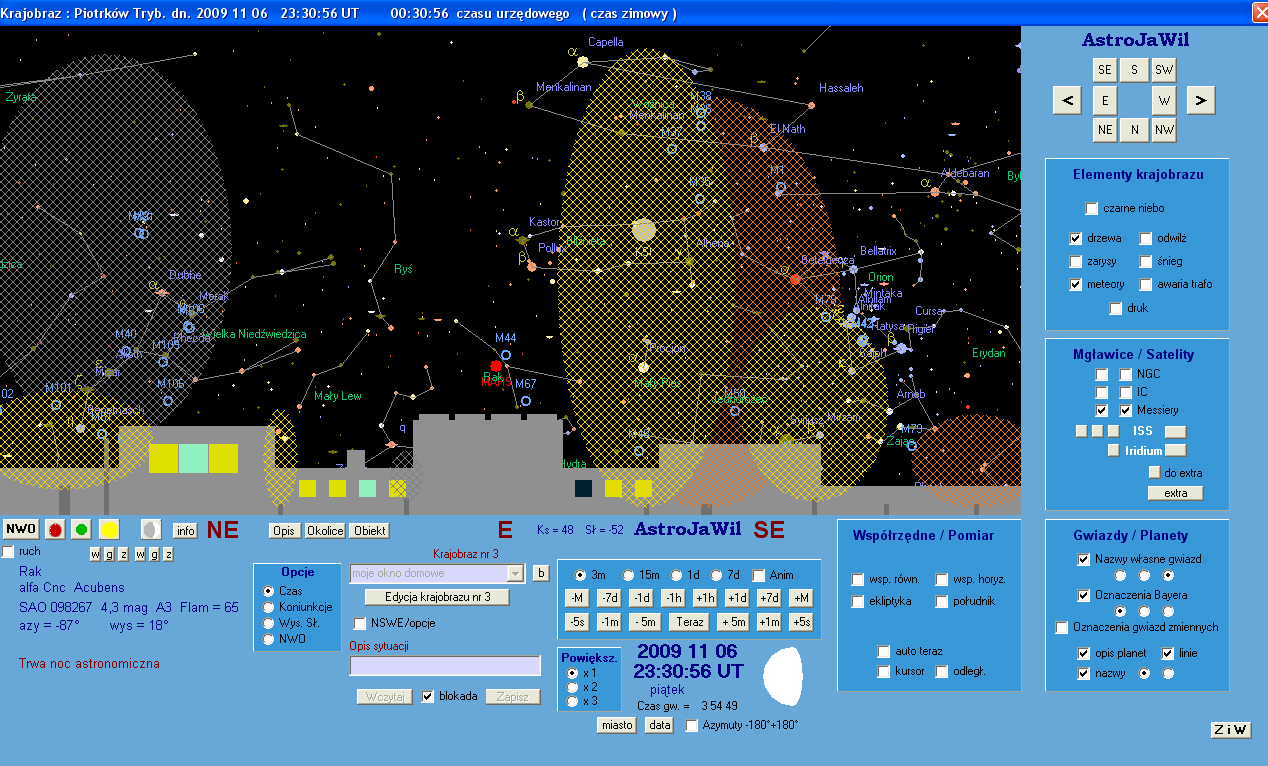Select the Wys. Sł. option
Image resolution: width=1268 pixels, height=766 pixels.
pos(268,623)
